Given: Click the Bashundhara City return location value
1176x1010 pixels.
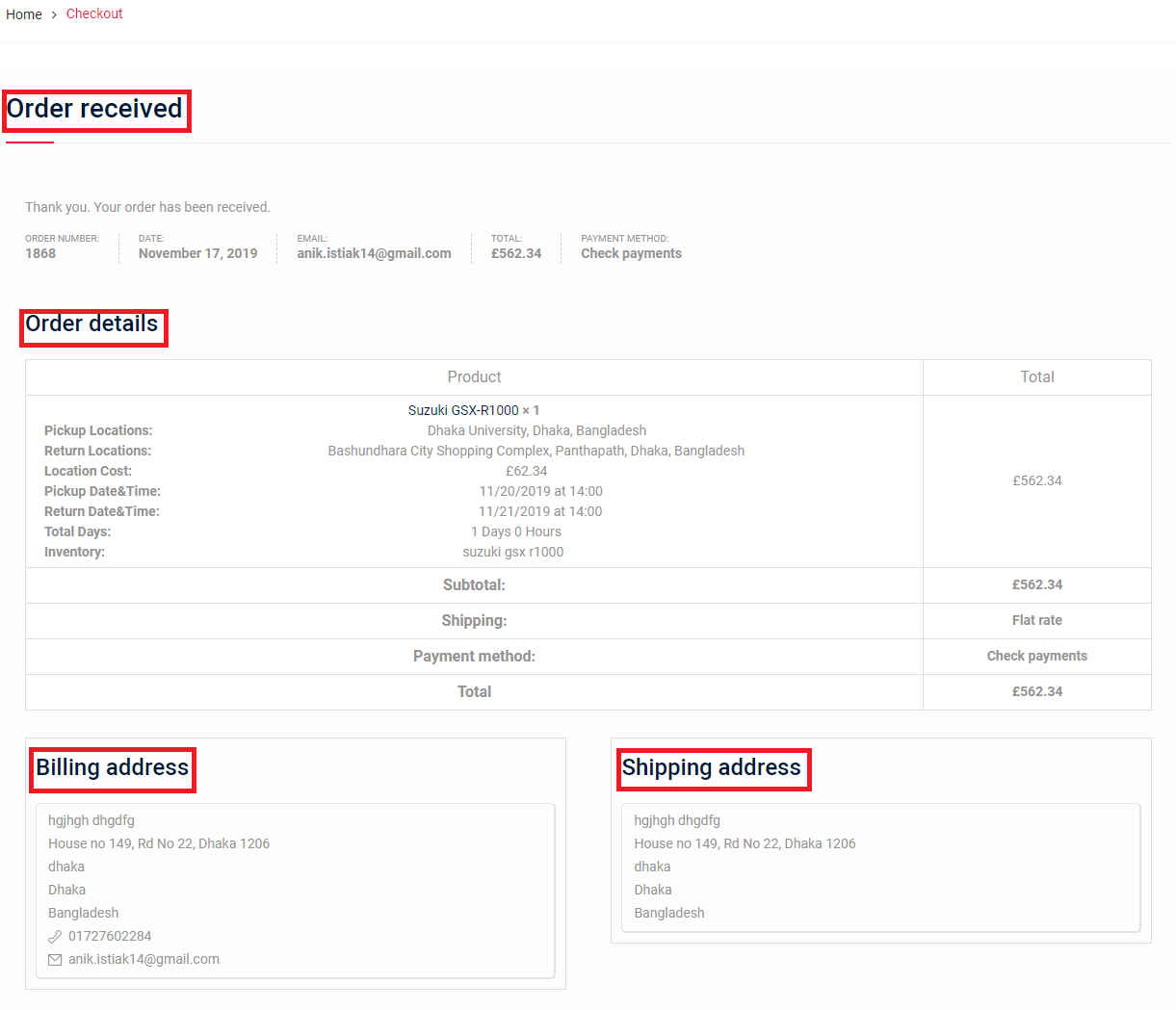Looking at the screenshot, I should coord(536,451).
